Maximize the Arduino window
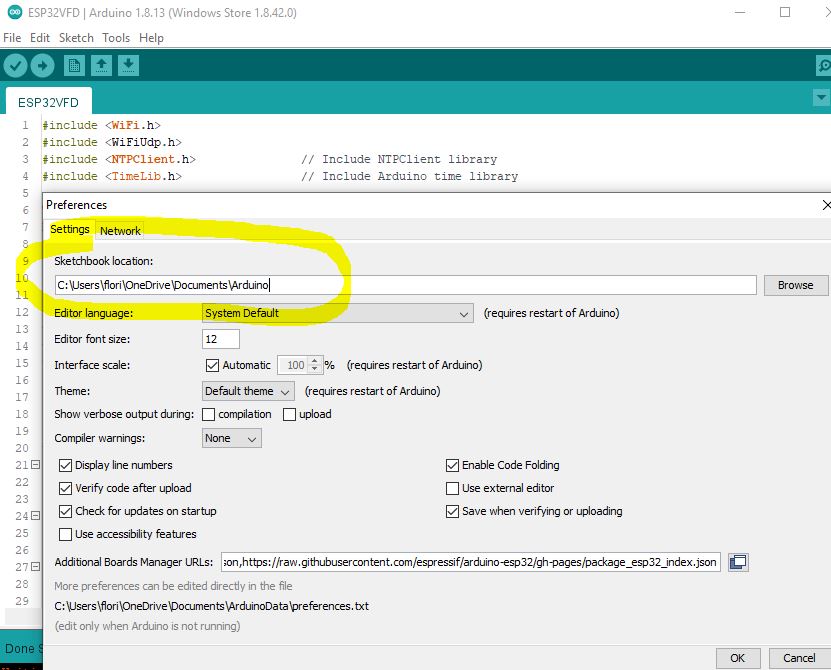 click(785, 12)
